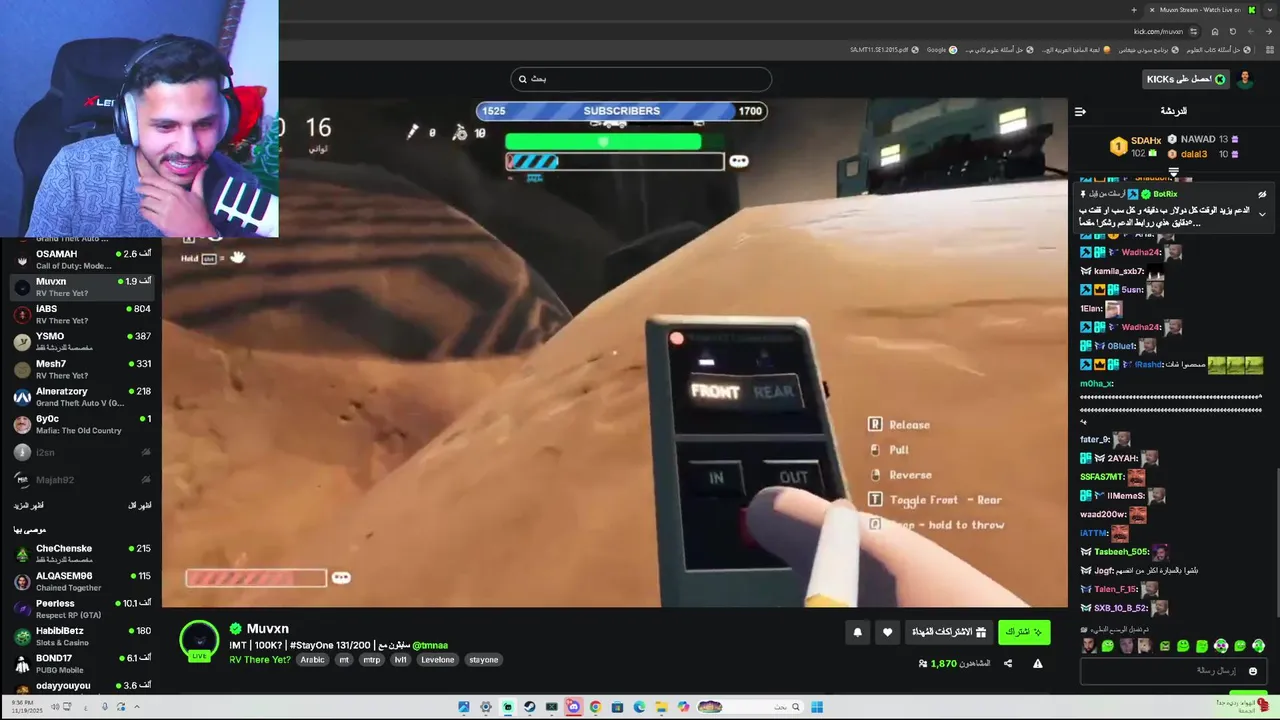This screenshot has width=1280, height=720.
Task: Show more followed channels 'أظهر المزيد'
Action: click(x=28, y=506)
